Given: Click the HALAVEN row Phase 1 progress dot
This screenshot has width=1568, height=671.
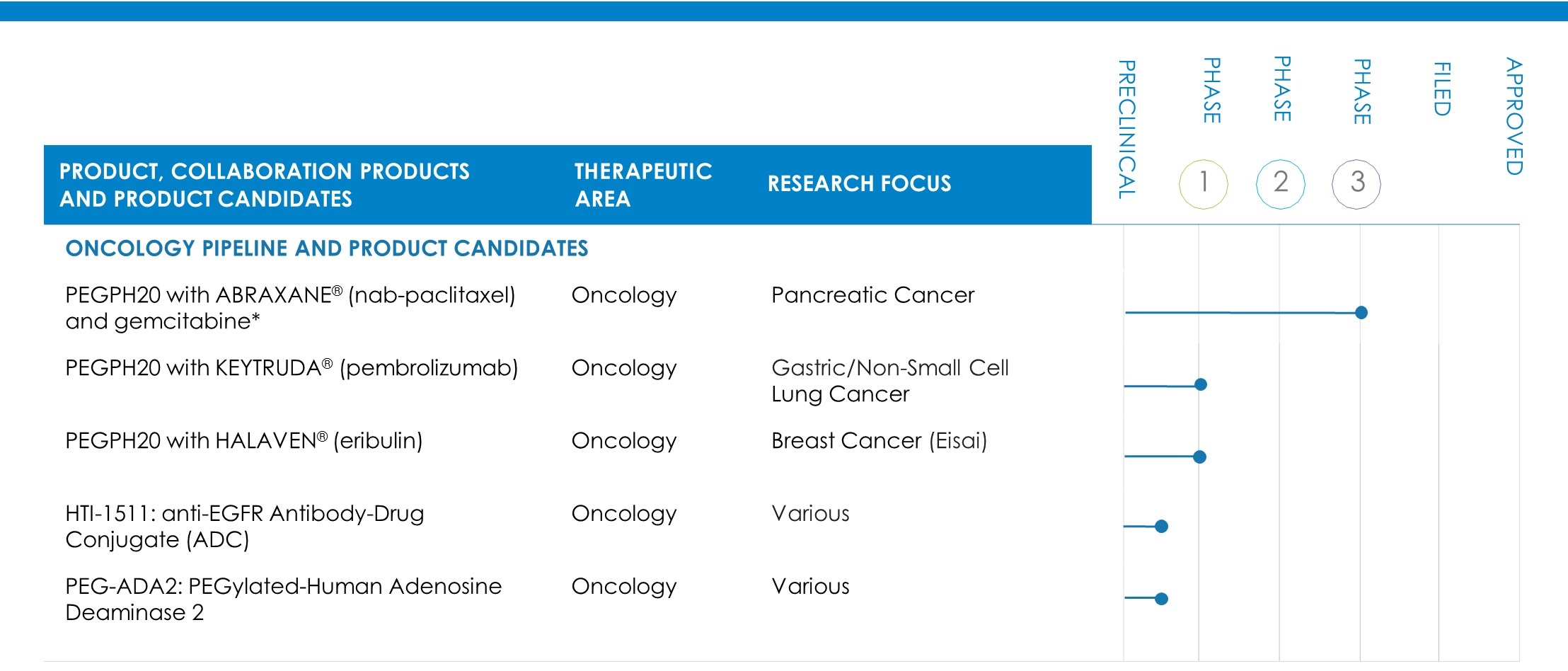Looking at the screenshot, I should point(1199,457).
